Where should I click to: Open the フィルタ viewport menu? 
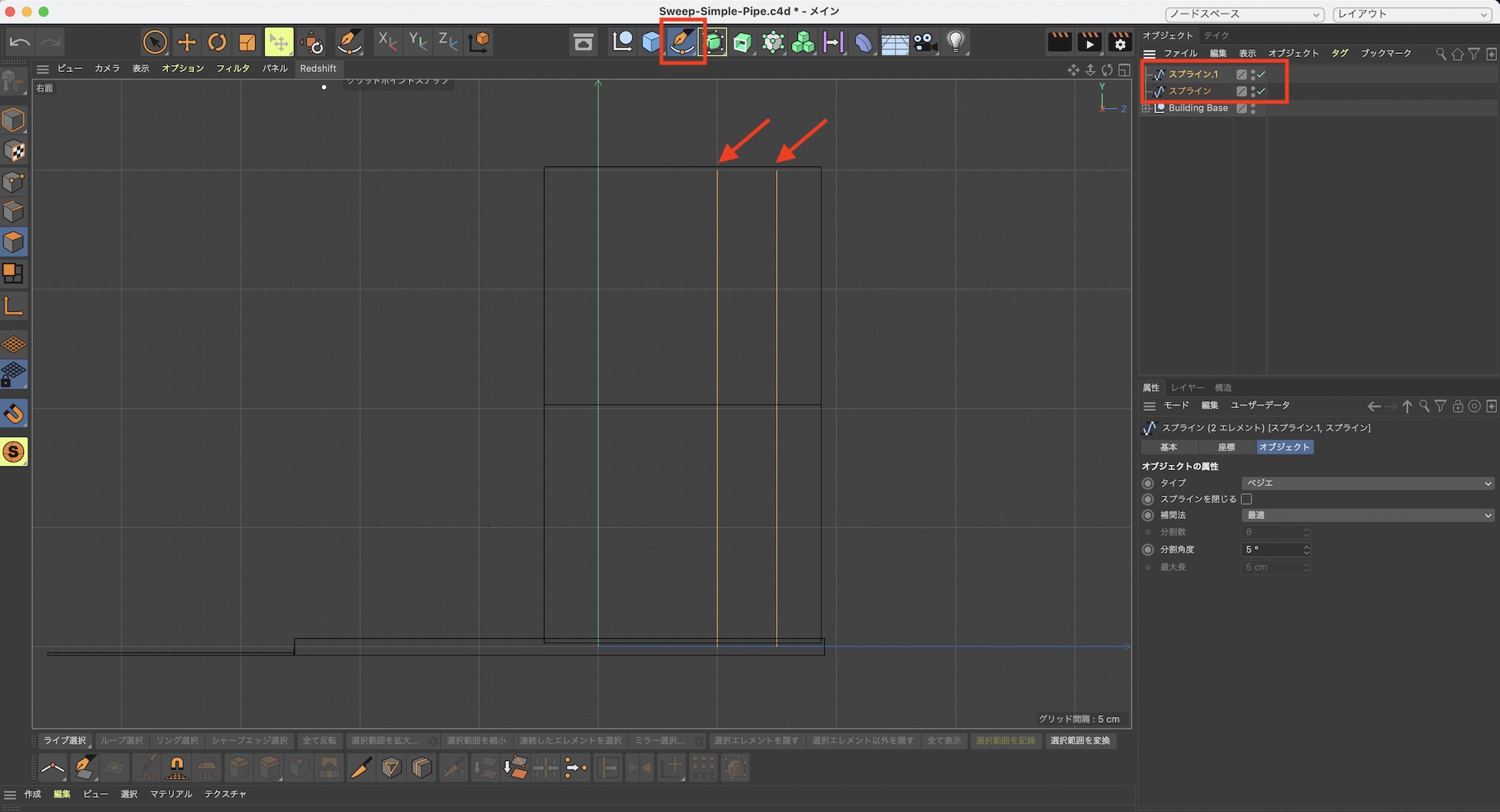[x=232, y=68]
